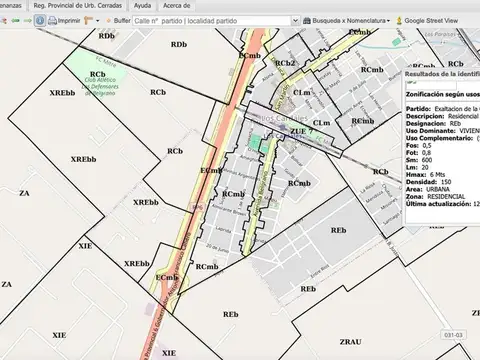Image resolution: width=480 pixels, height=360 pixels.
Task: Go to previous map view arrow
Action: pyautogui.click(x=15, y=21)
